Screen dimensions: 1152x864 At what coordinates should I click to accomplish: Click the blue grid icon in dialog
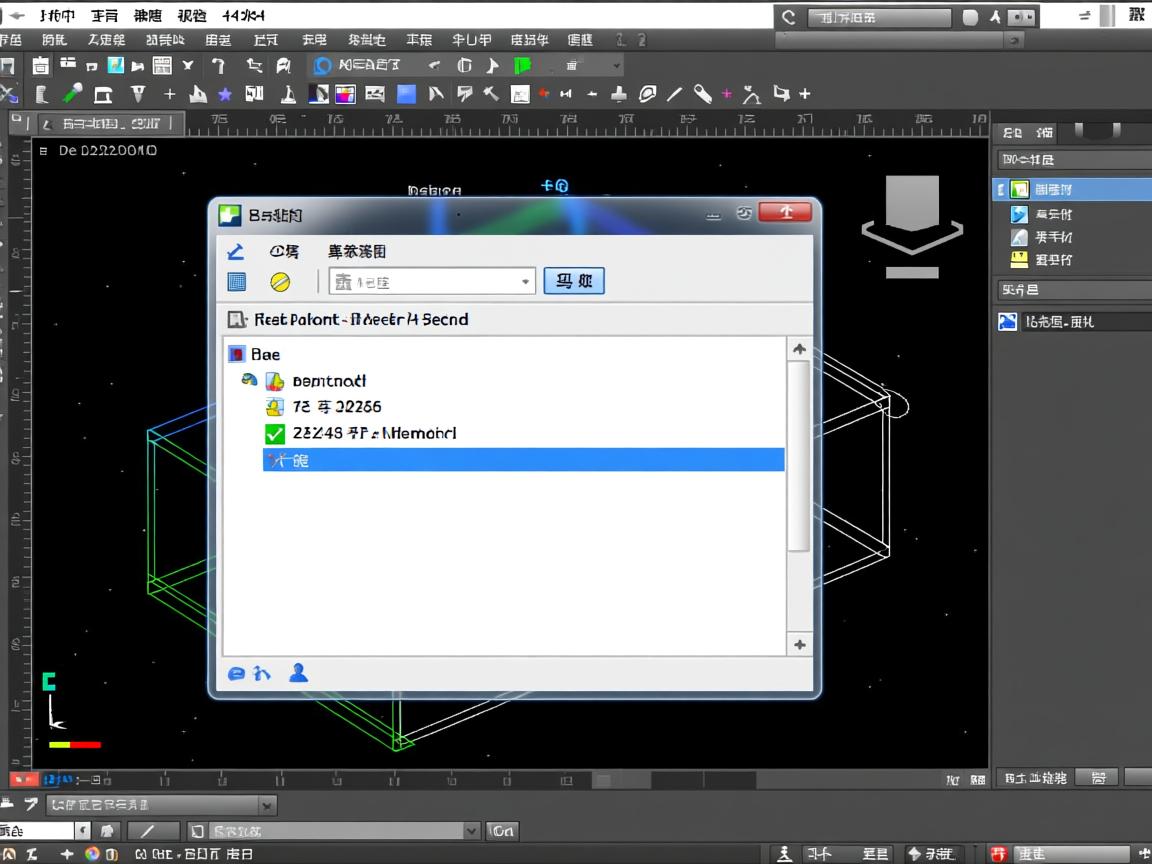pos(236,282)
